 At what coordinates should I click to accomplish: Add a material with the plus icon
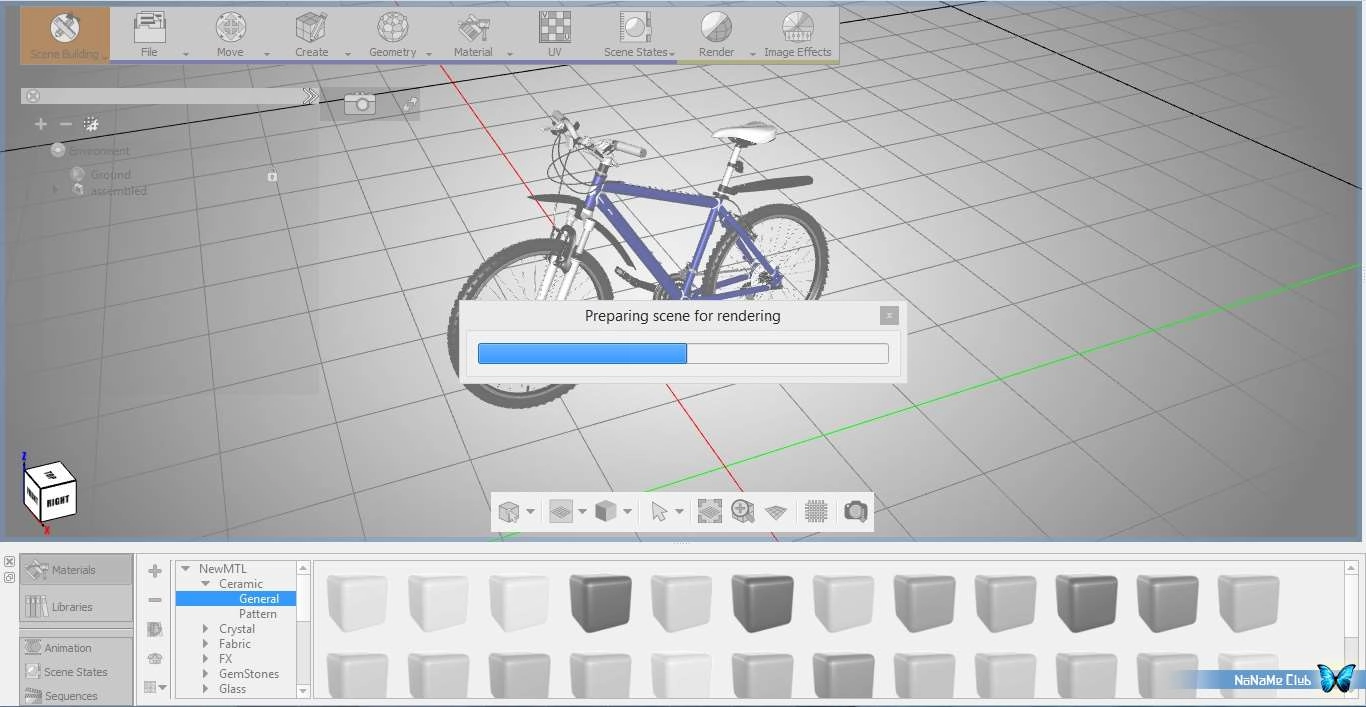tap(154, 571)
